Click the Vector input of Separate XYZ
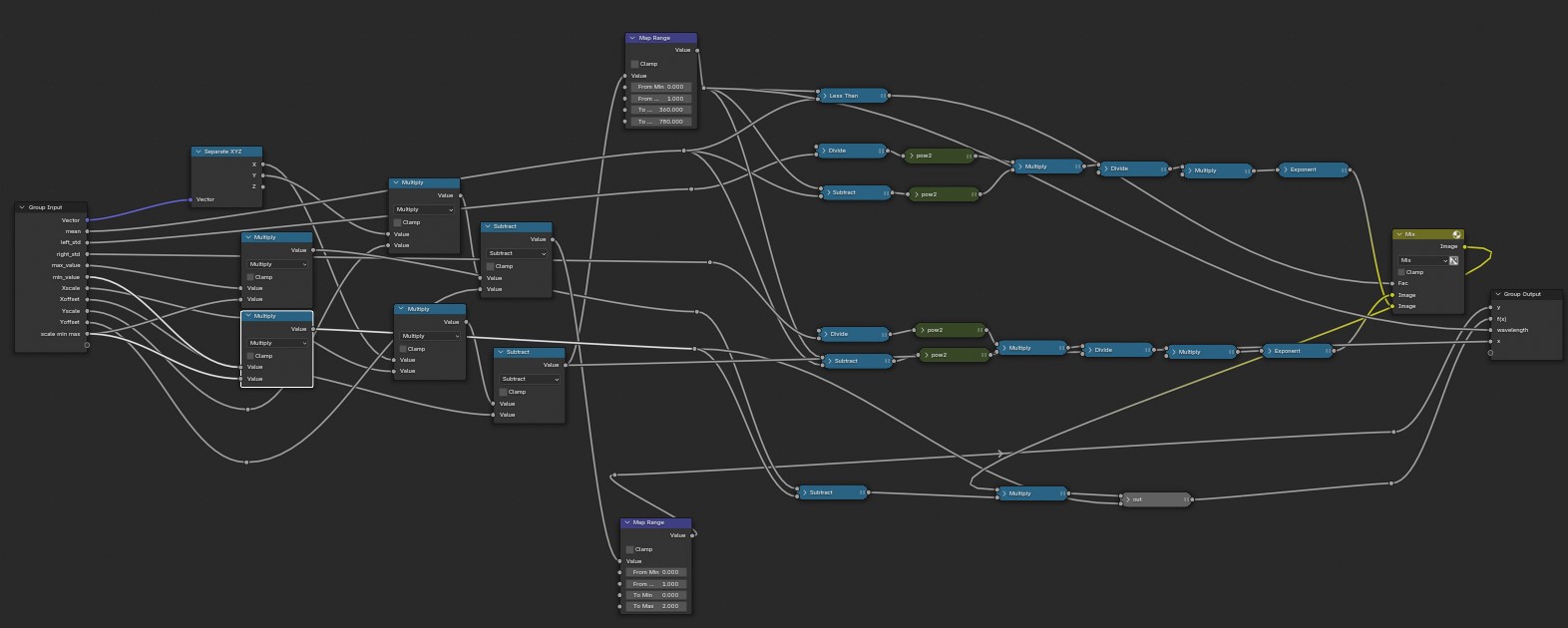 [x=191, y=199]
